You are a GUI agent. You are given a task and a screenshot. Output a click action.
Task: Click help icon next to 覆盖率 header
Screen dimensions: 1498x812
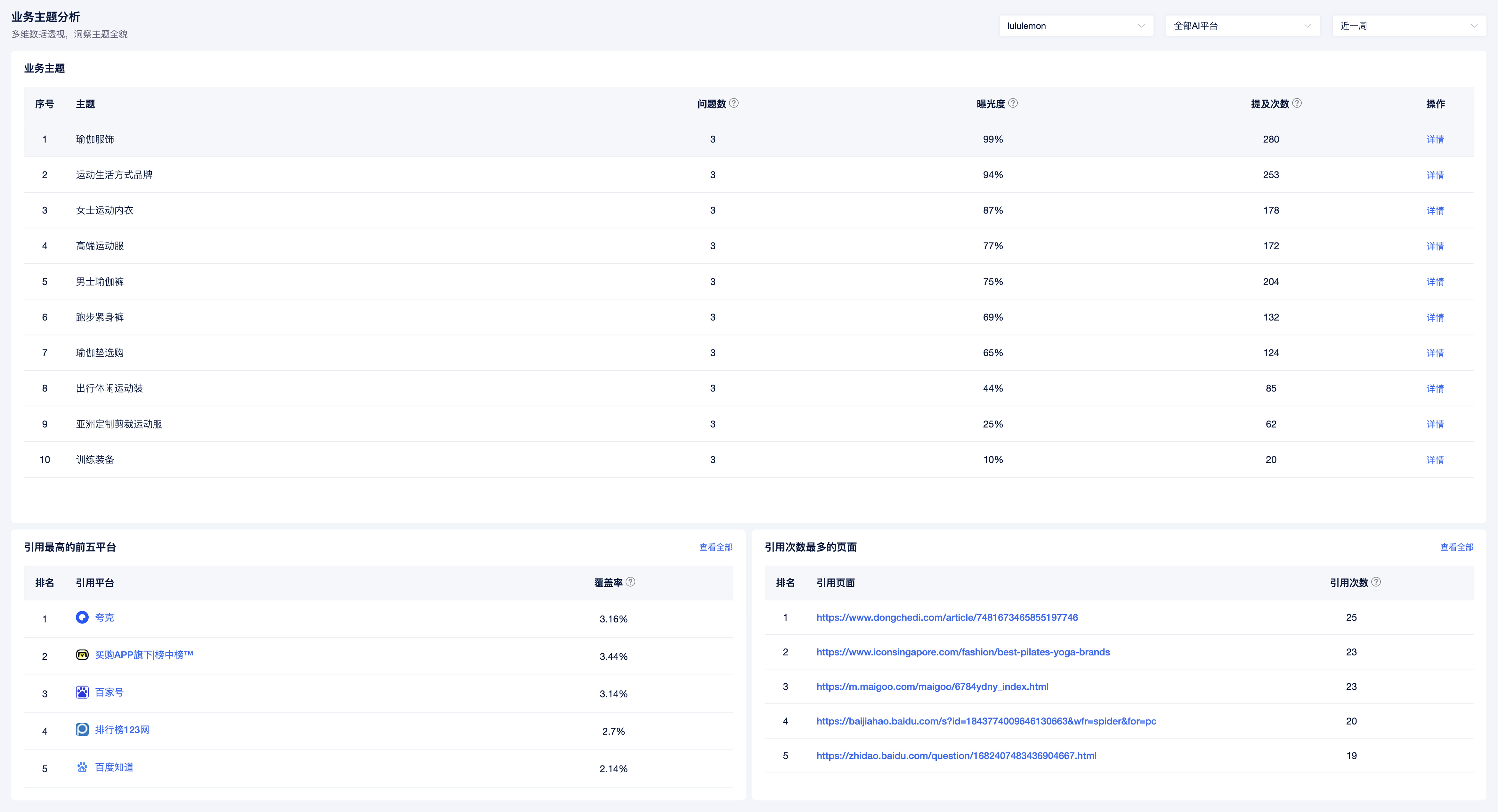pos(630,582)
